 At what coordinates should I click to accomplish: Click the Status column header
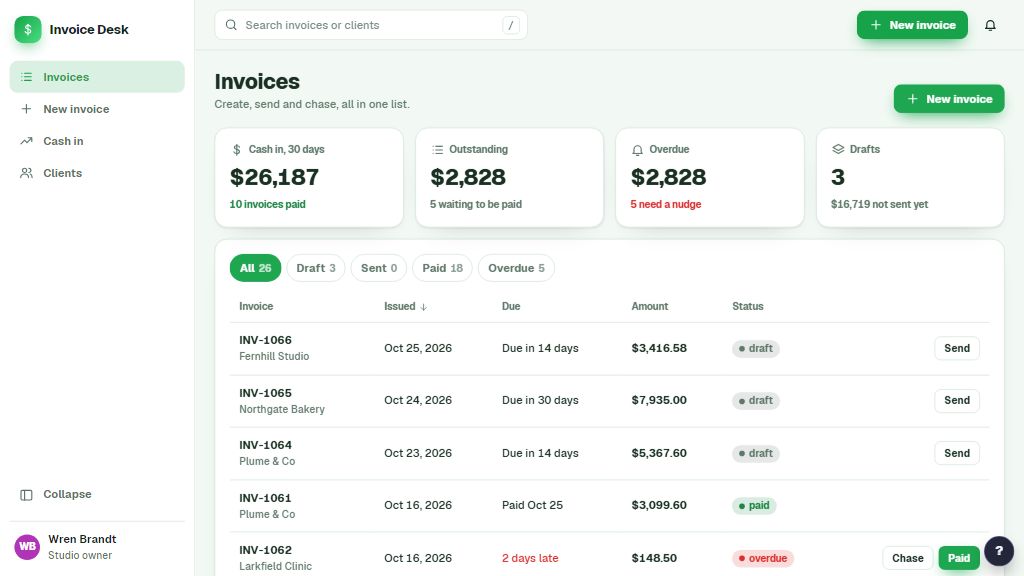tap(747, 306)
